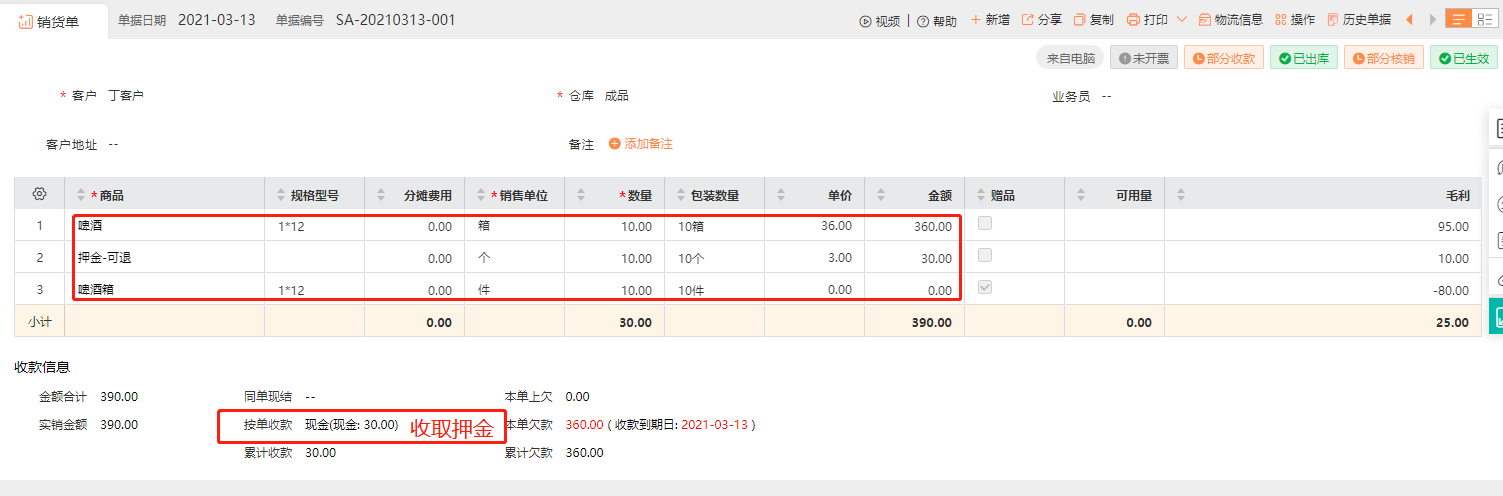Click 包装数量 cell 10箱

(692, 227)
